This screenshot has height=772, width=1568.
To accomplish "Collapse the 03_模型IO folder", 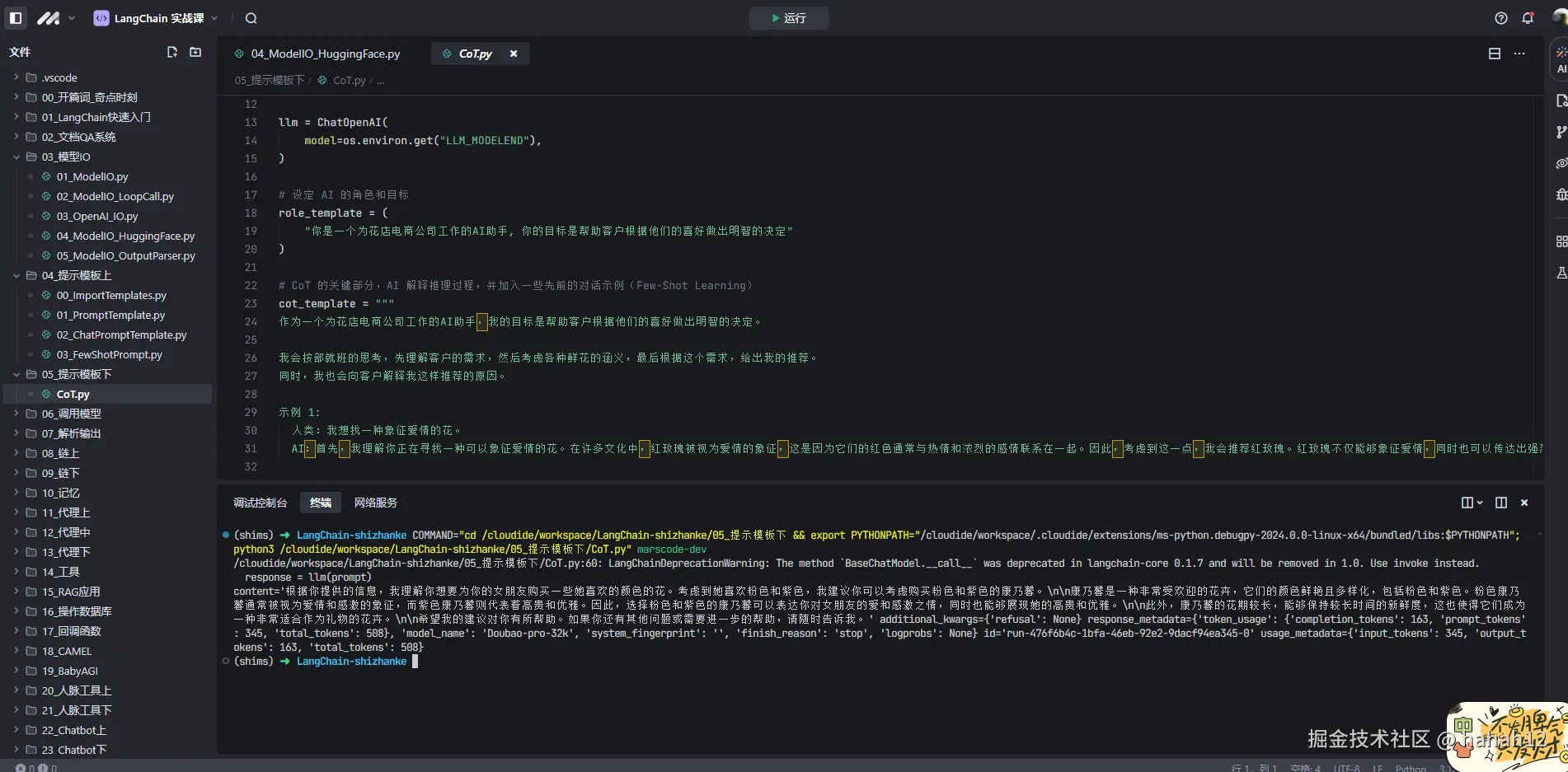I will pos(107,157).
